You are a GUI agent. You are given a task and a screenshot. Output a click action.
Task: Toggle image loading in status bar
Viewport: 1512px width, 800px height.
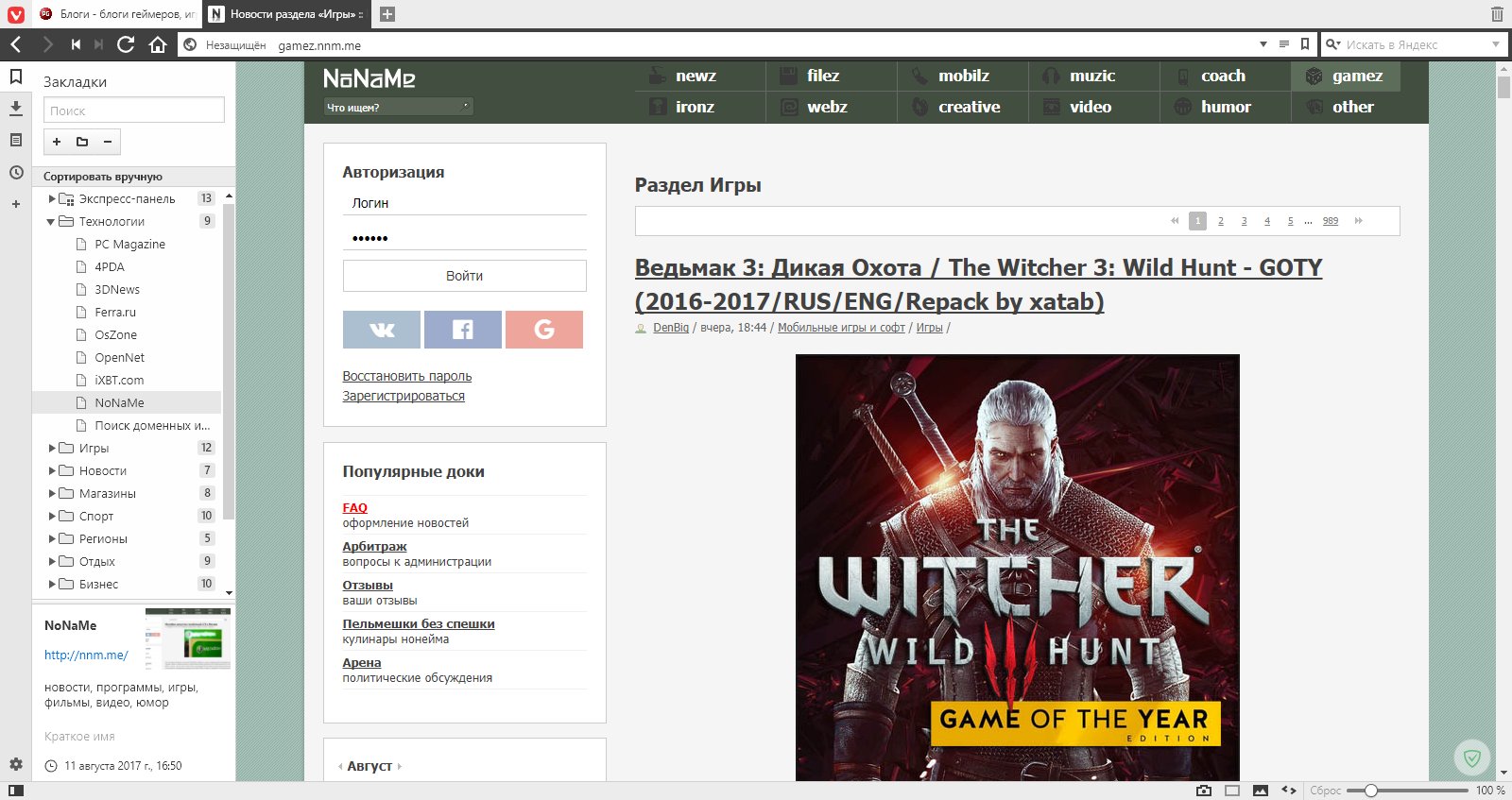tap(1261, 791)
